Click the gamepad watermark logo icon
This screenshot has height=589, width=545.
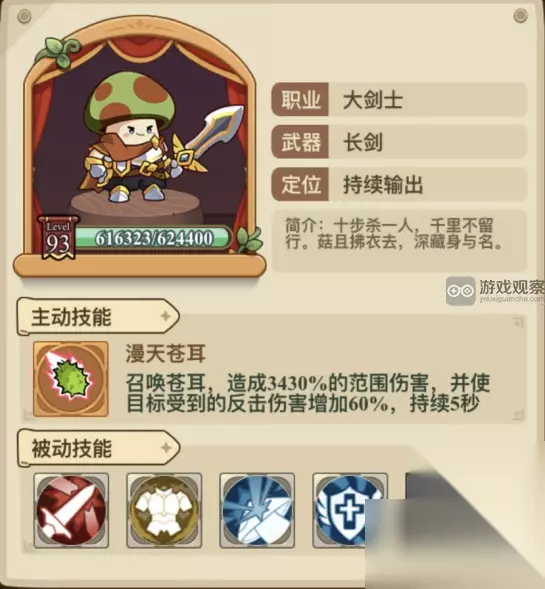click(460, 291)
